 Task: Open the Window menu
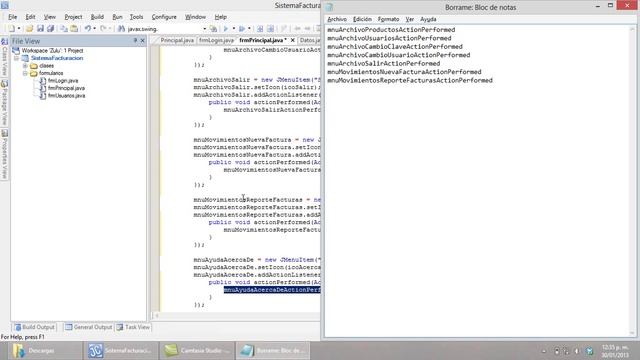(x=196, y=17)
